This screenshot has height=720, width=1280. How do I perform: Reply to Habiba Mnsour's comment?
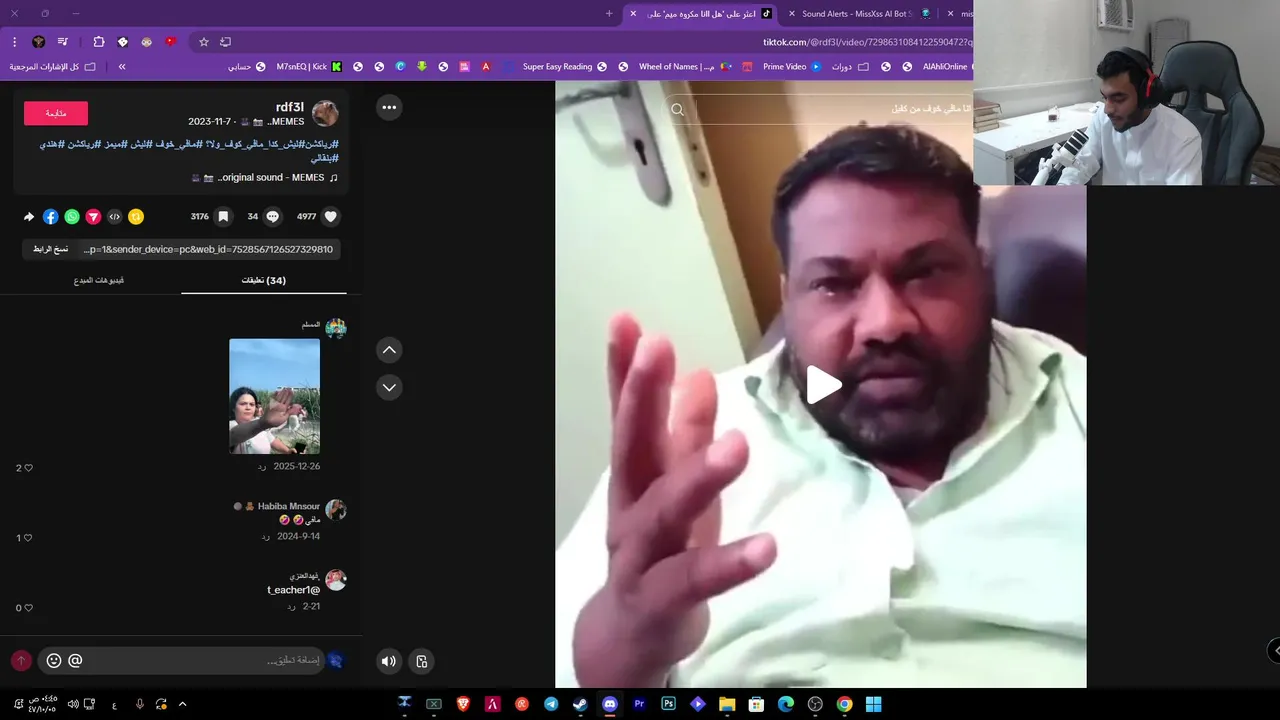point(266,537)
